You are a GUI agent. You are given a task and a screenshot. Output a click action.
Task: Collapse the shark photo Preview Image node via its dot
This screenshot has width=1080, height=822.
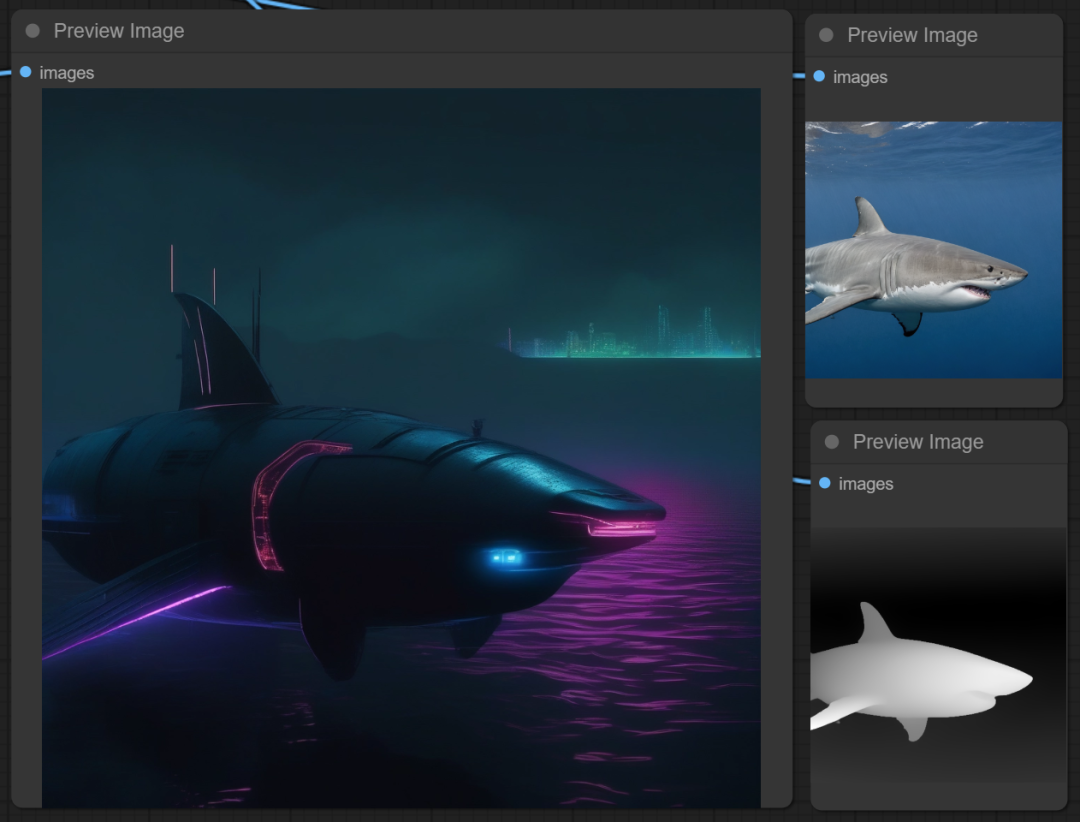click(x=826, y=35)
